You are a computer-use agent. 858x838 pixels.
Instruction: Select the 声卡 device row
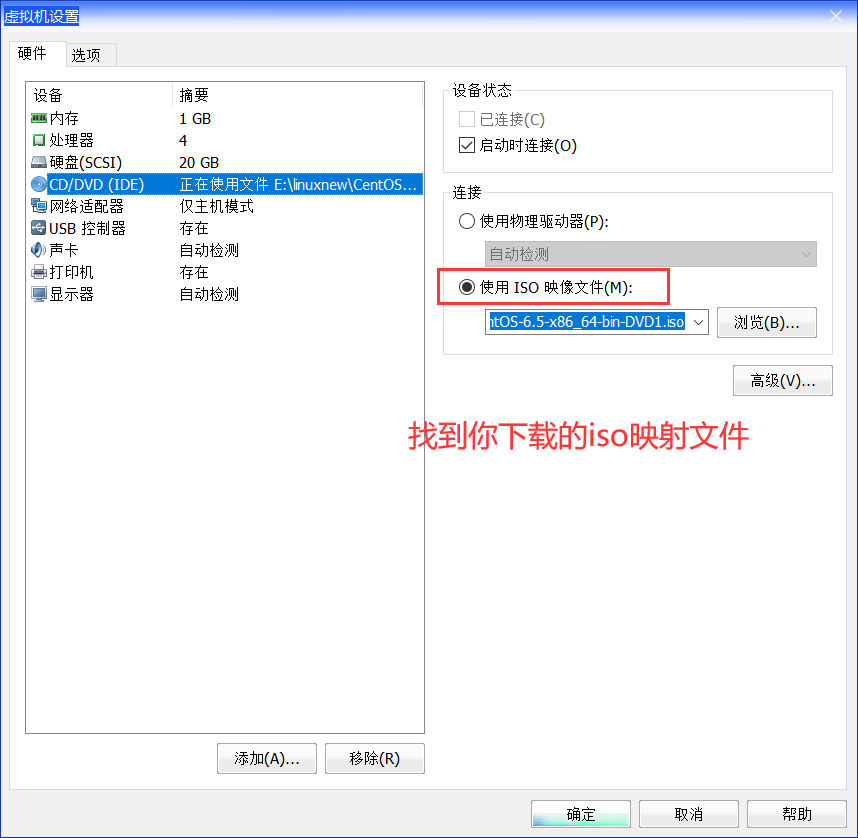227,250
